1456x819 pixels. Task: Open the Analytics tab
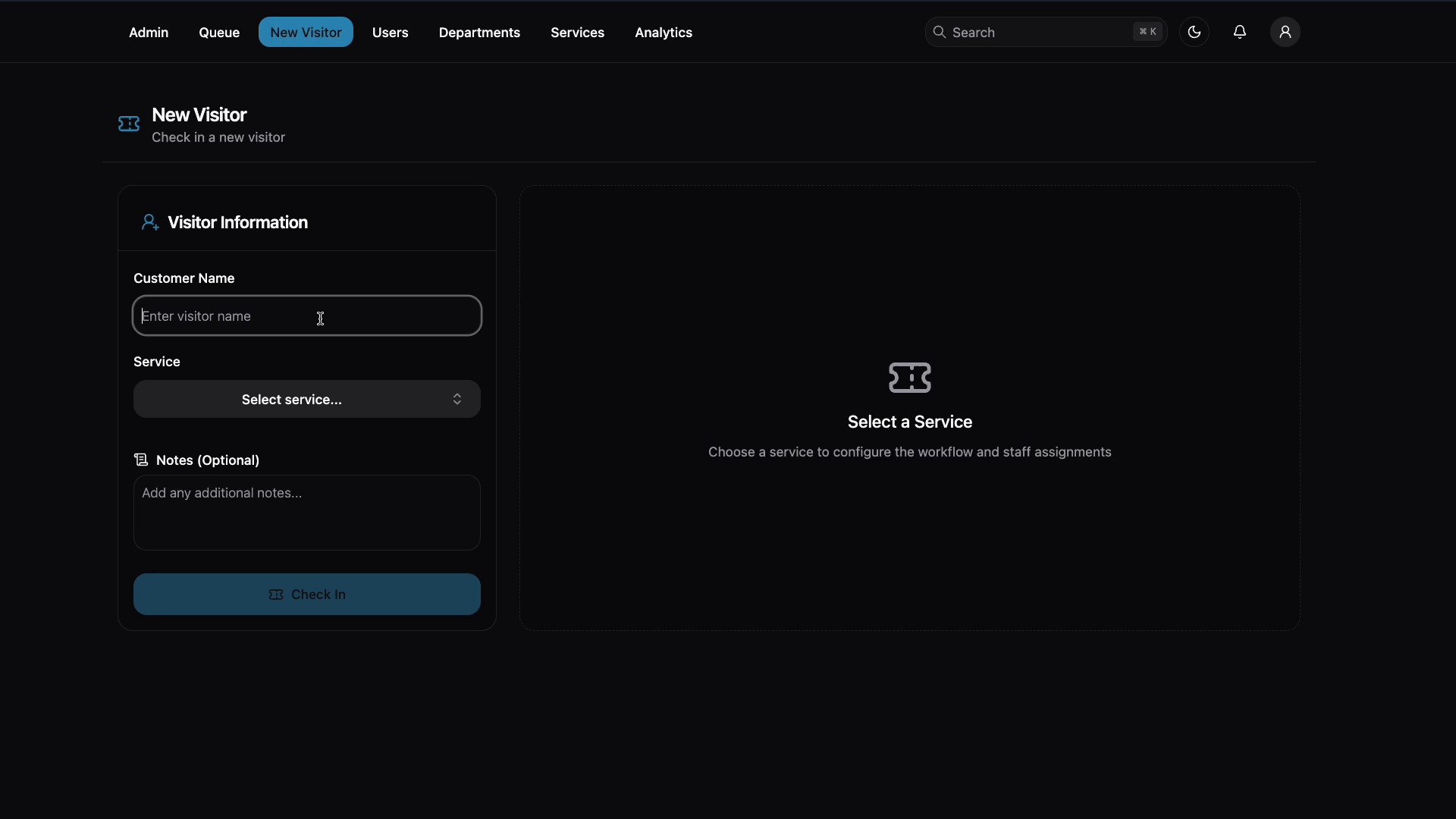[664, 33]
